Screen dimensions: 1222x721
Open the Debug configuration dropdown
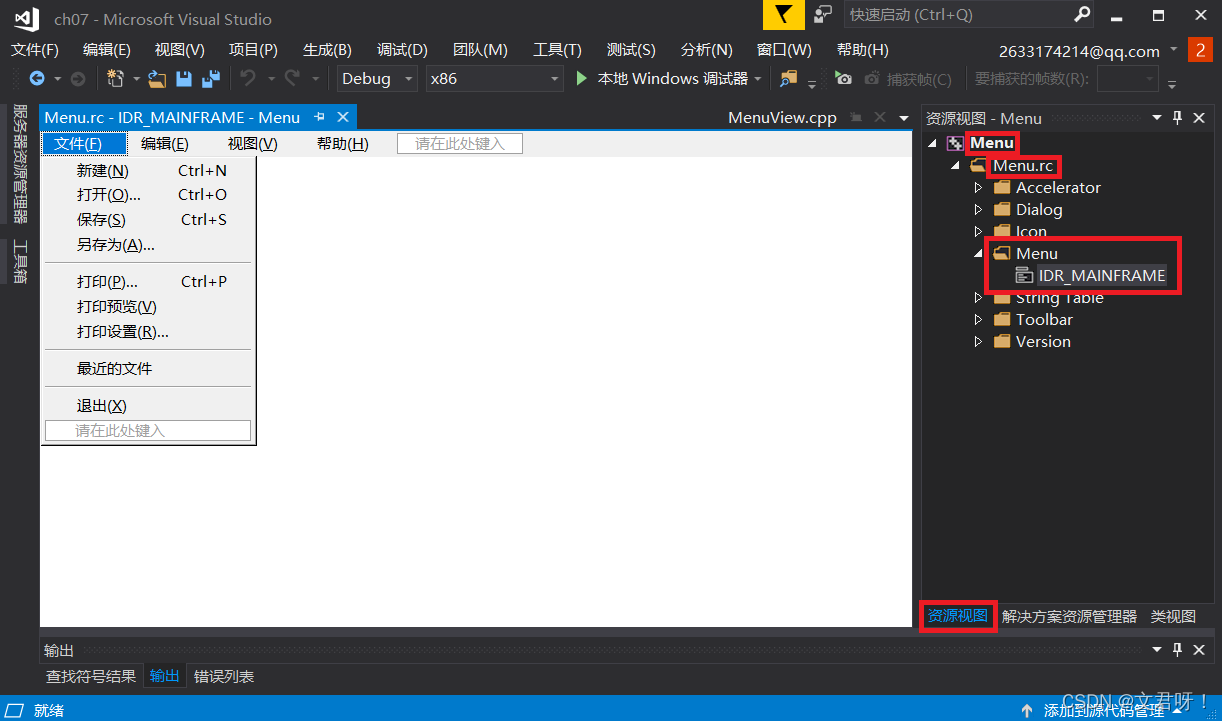(377, 78)
